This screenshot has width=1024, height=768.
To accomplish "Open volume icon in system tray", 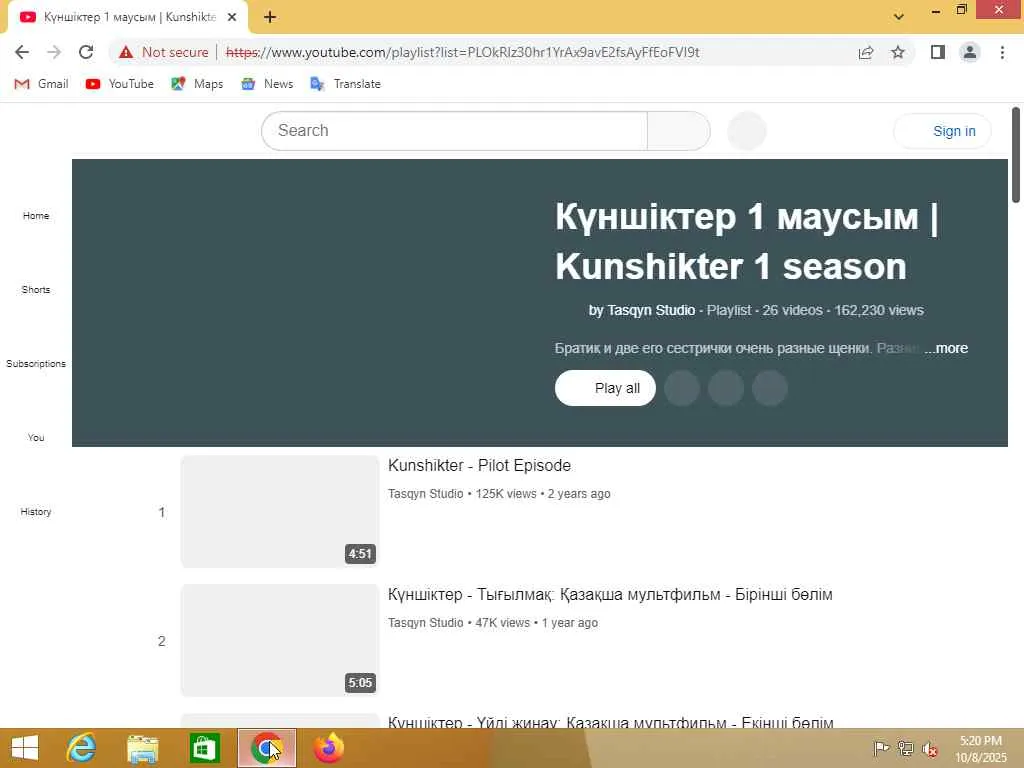I will click(x=929, y=748).
